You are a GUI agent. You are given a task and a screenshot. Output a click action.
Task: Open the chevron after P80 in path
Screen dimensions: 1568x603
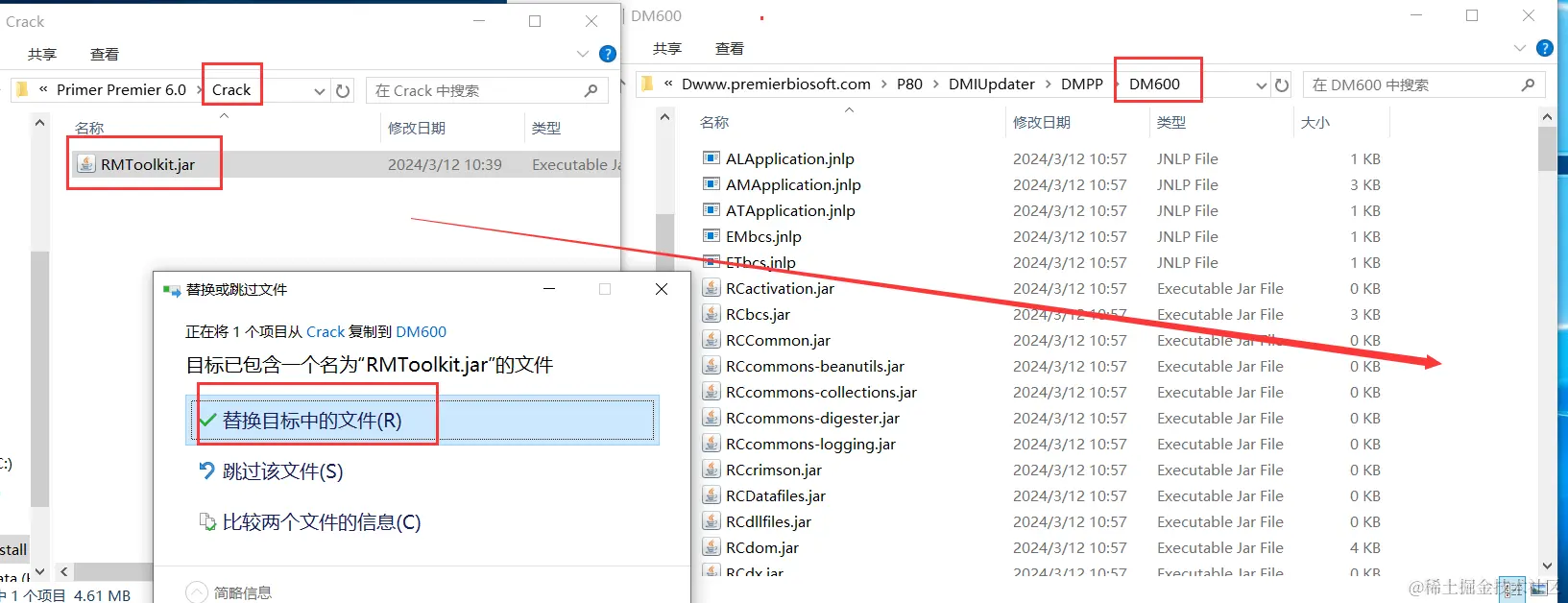(935, 84)
